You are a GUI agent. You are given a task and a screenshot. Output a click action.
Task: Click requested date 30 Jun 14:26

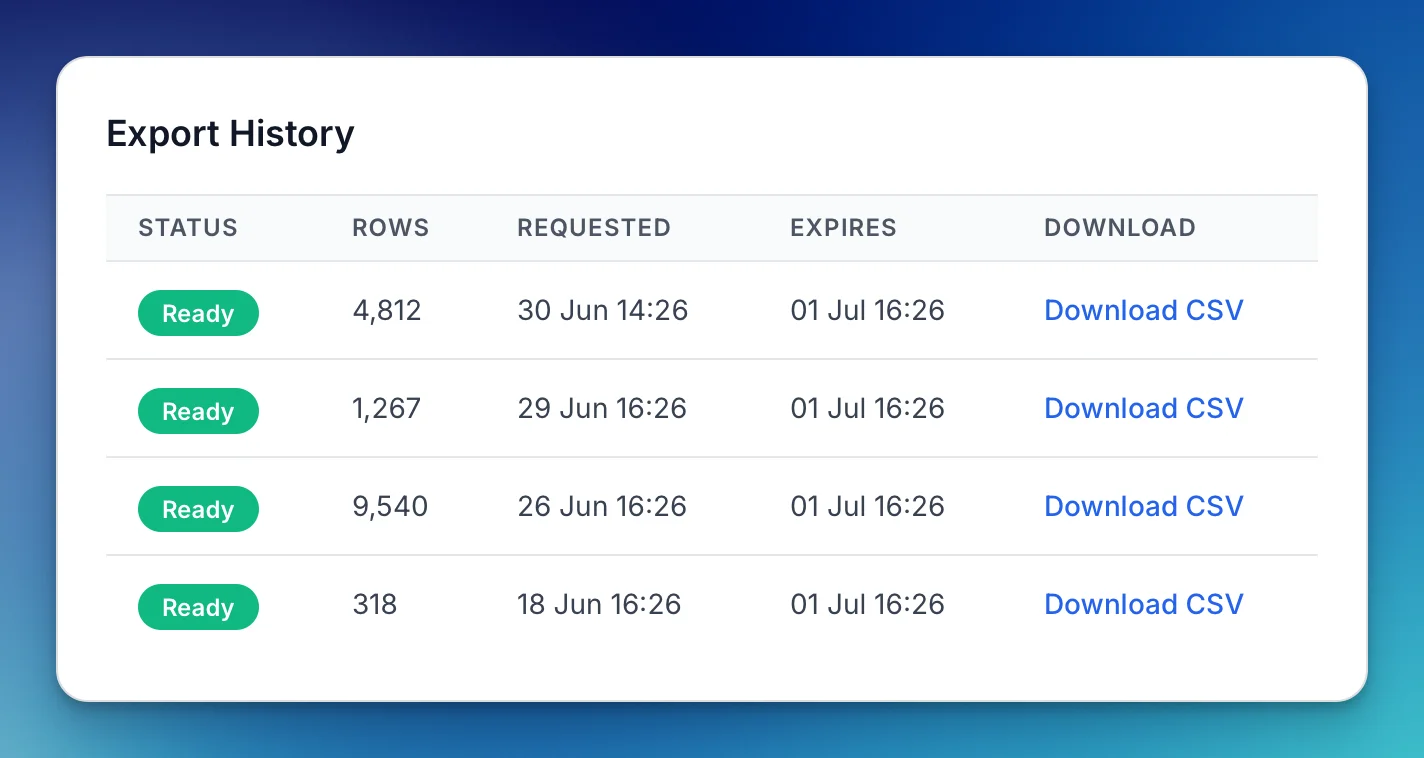[x=603, y=310]
